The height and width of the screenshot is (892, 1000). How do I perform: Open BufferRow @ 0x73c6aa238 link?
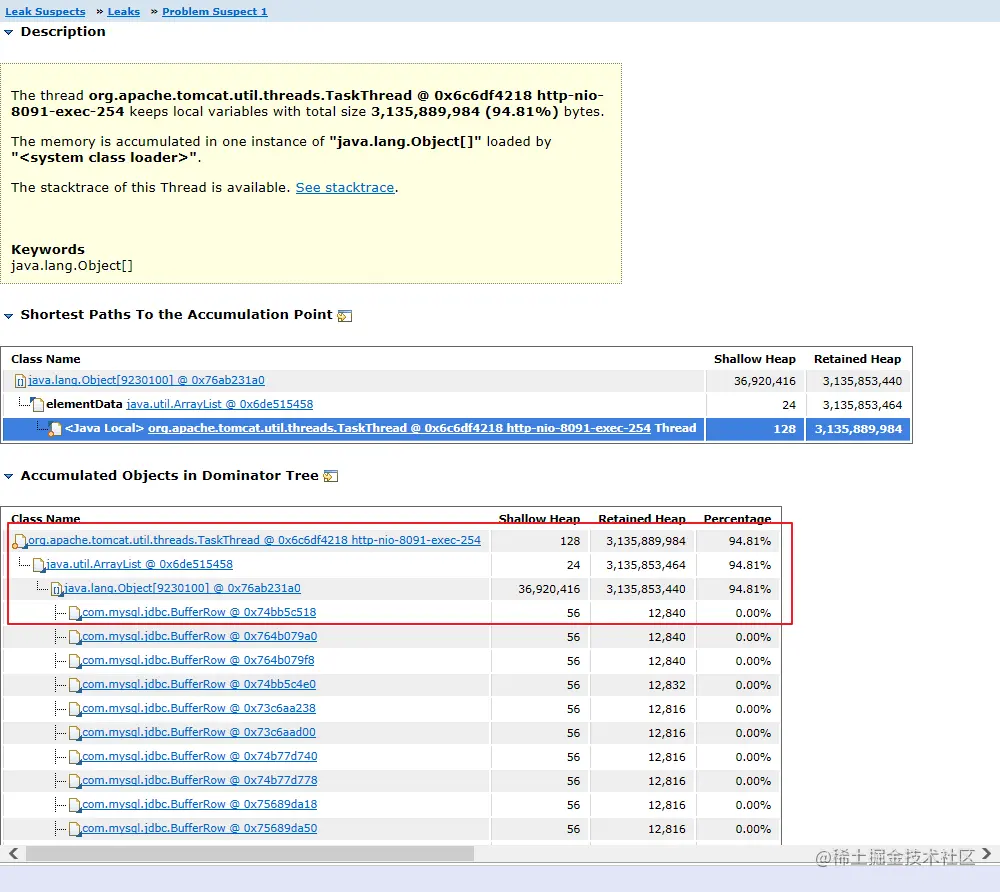(x=199, y=708)
